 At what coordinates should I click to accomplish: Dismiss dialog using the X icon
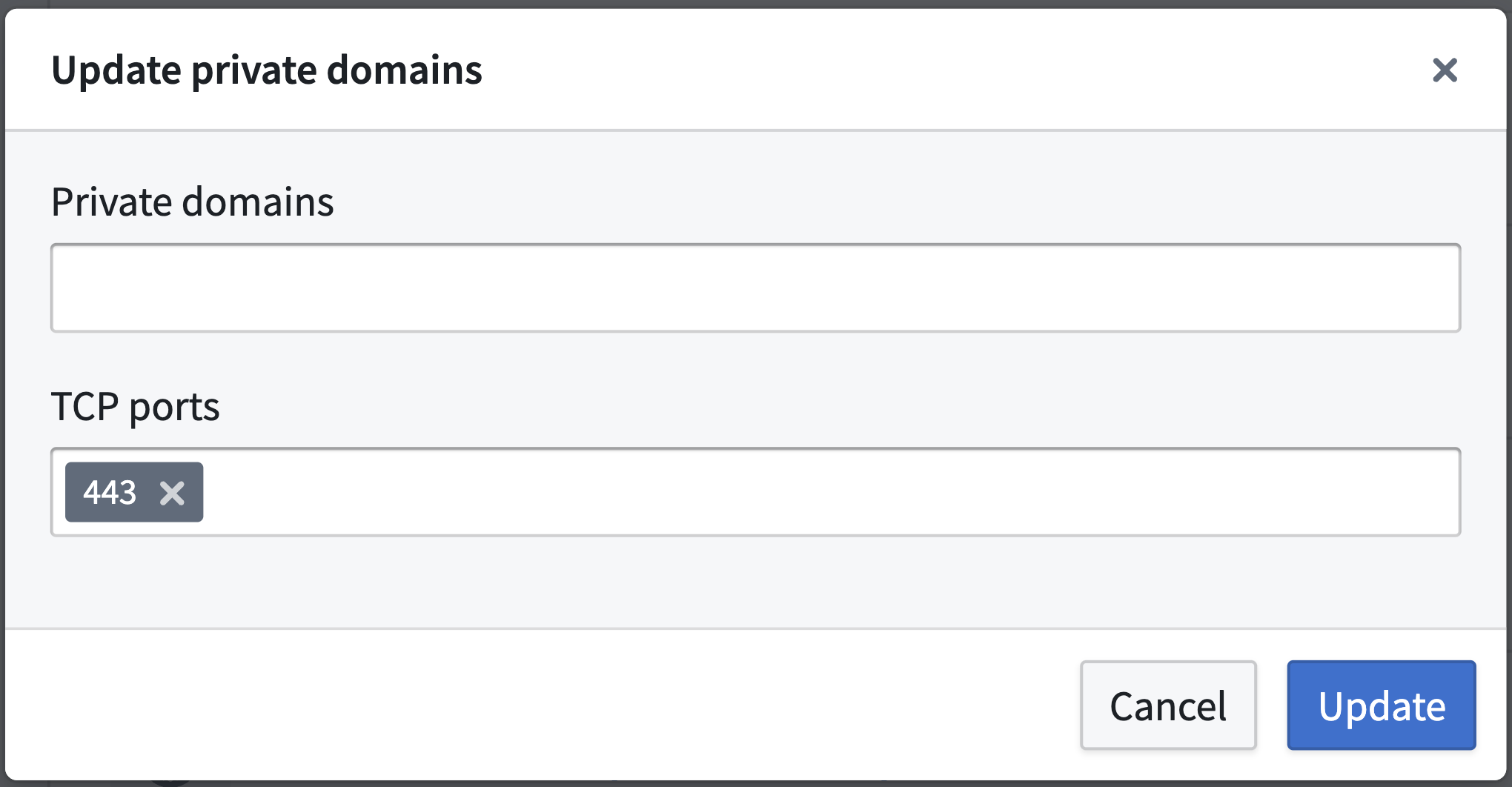click(1445, 70)
